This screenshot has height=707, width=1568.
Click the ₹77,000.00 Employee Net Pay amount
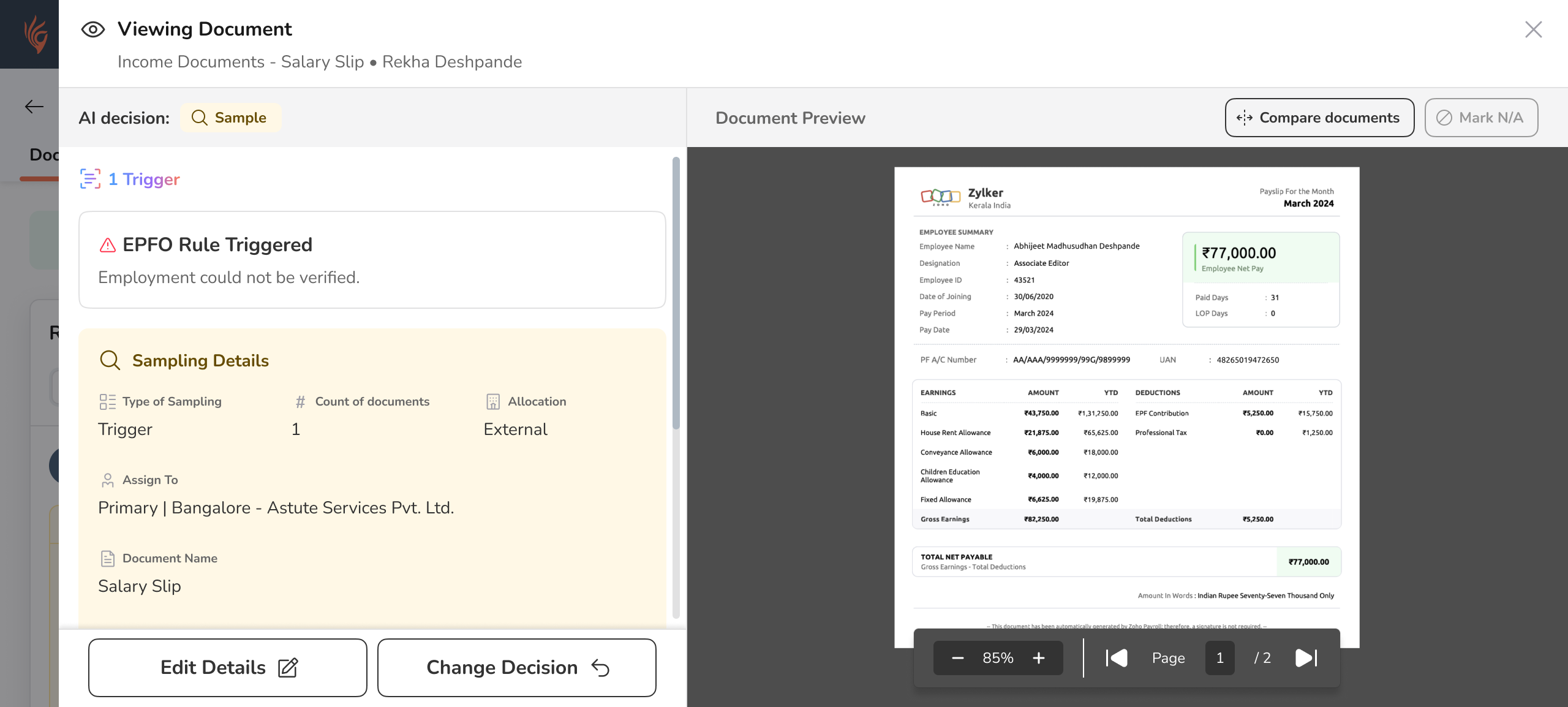click(x=1238, y=253)
